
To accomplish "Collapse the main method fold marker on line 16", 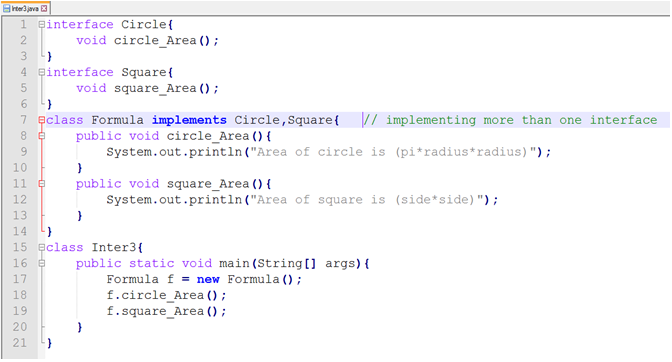I will tap(42, 263).
